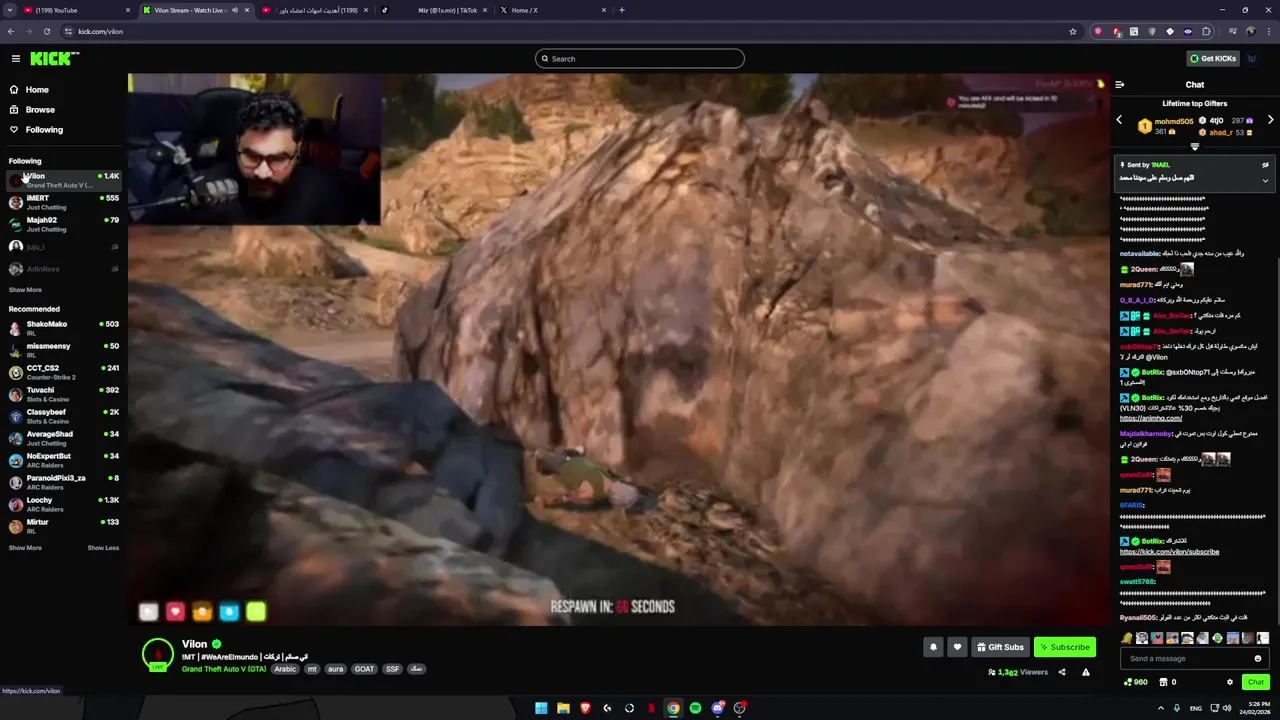This screenshot has height=720, width=1280.
Task: Open ShakoMako recommended channel
Action: coord(64,328)
